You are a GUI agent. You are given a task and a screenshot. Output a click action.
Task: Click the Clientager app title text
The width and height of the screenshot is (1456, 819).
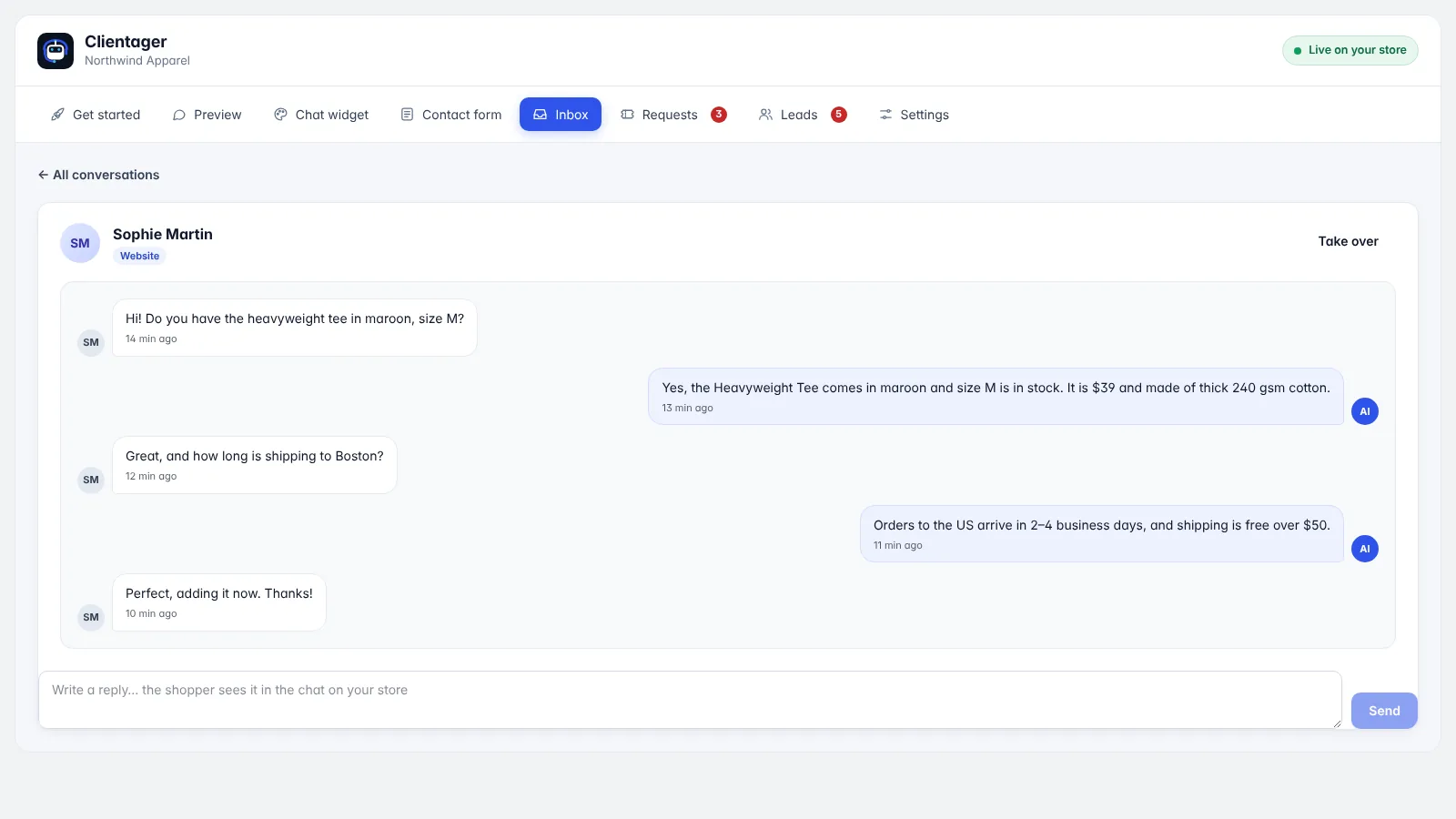coord(126,42)
